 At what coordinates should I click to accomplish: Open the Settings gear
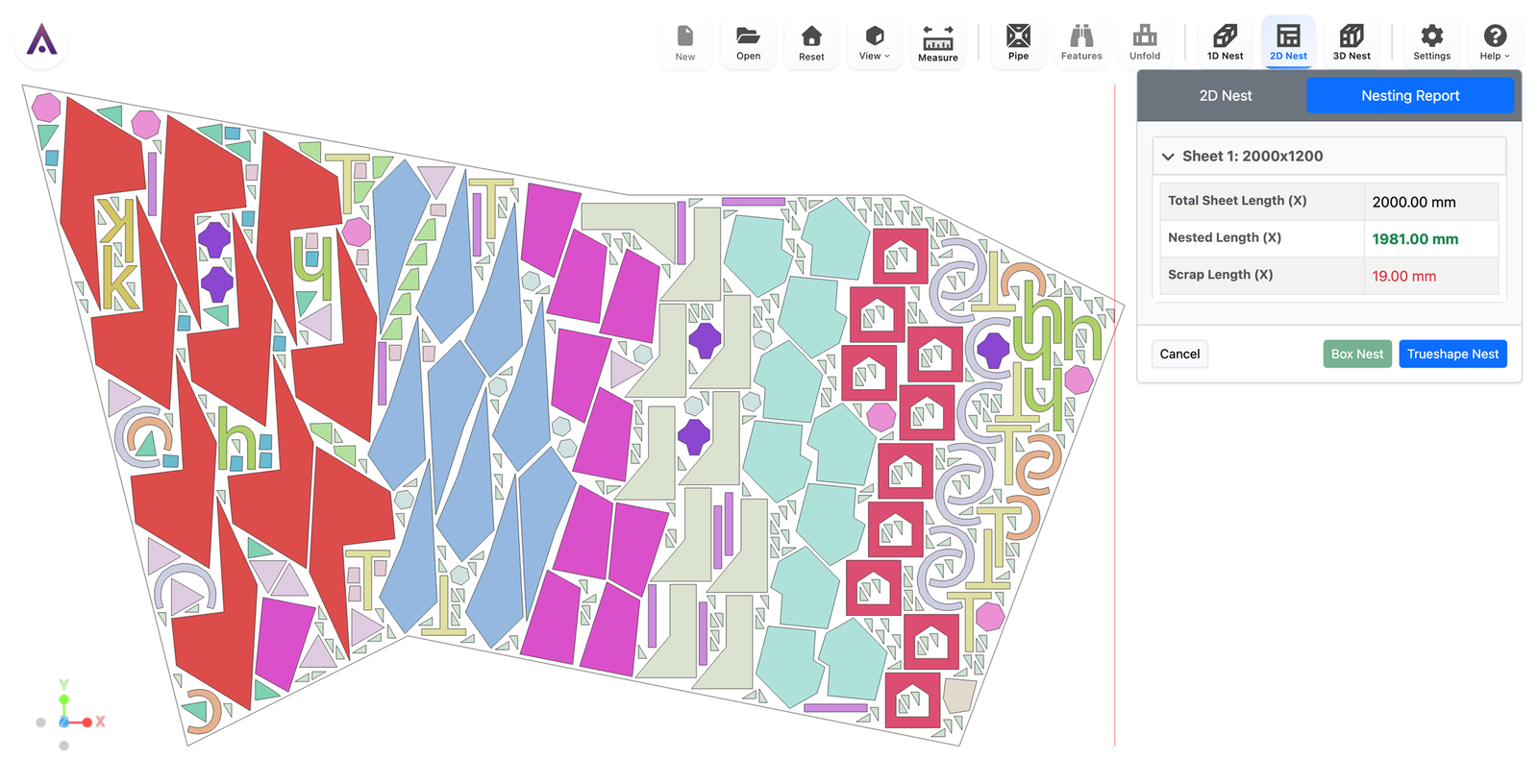tap(1431, 43)
